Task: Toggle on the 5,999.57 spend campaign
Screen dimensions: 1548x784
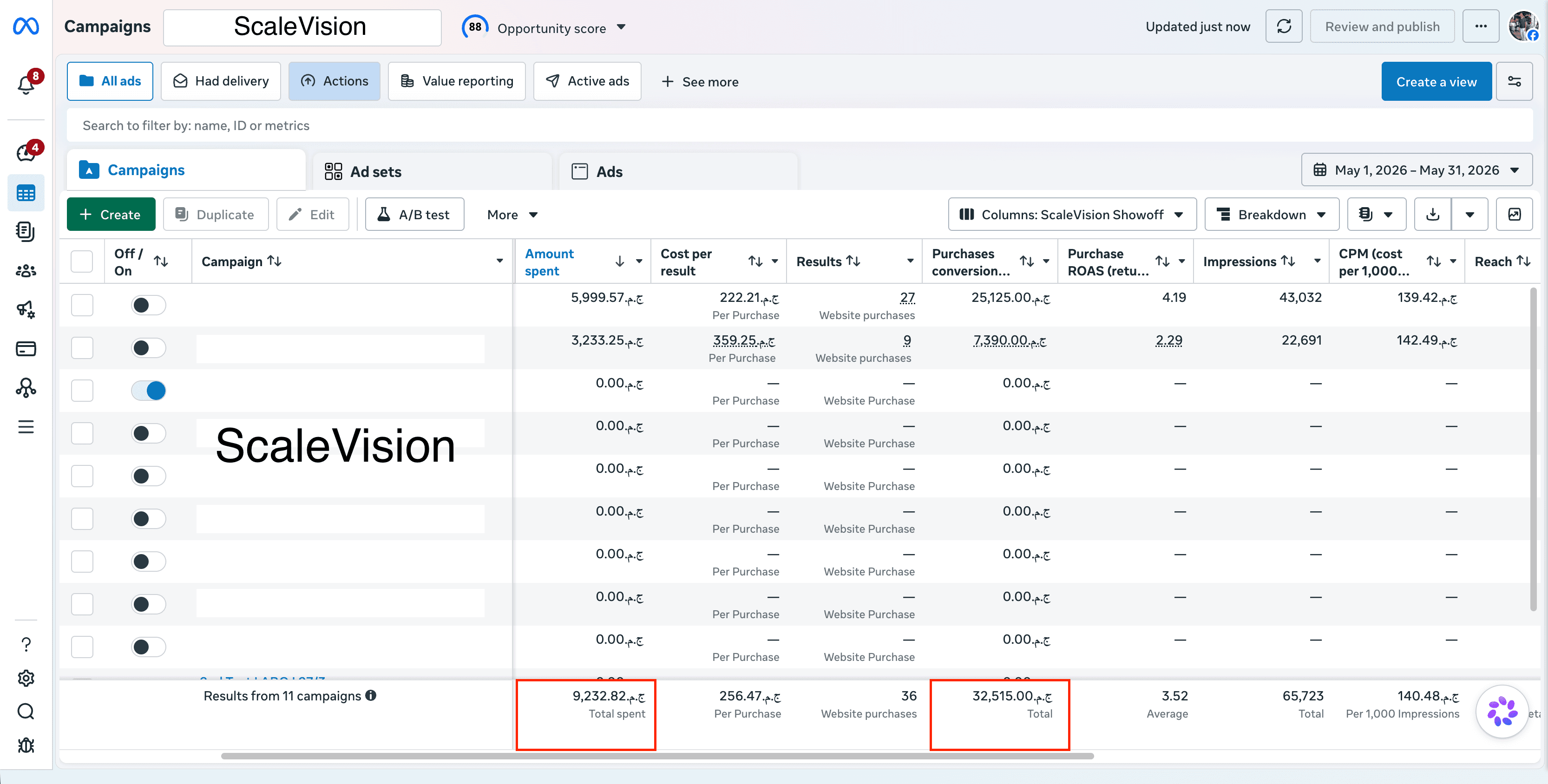Action: pyautogui.click(x=148, y=305)
